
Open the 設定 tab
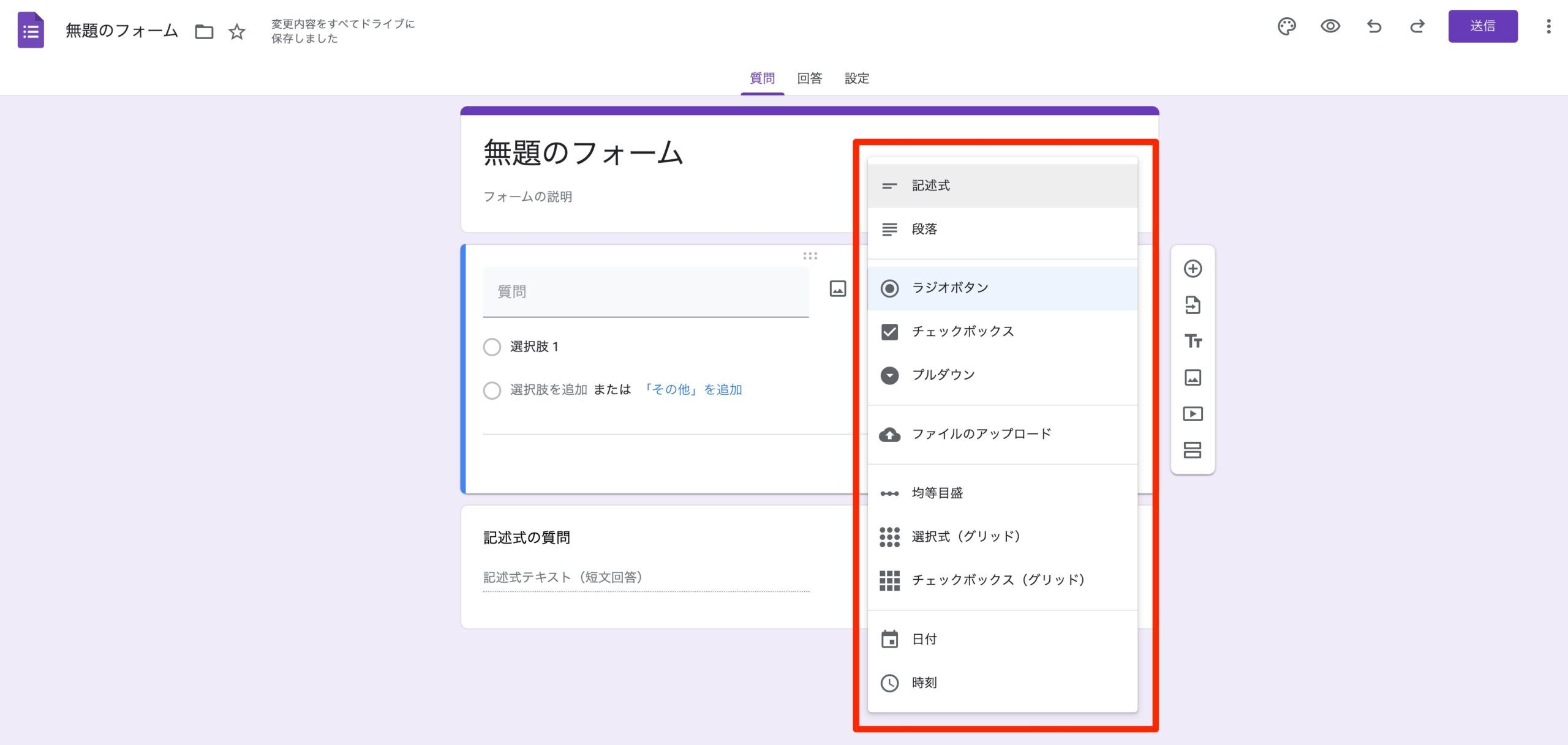(856, 78)
